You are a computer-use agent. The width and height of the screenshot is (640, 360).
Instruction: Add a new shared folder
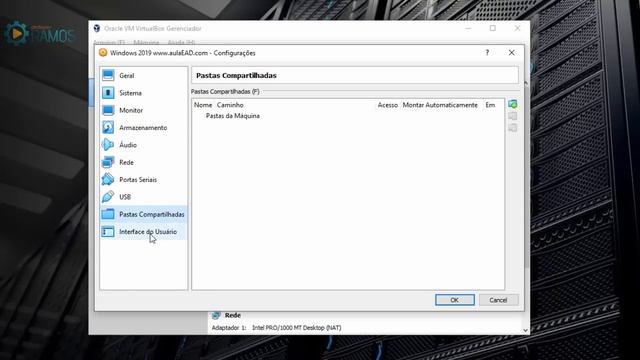tap(513, 104)
